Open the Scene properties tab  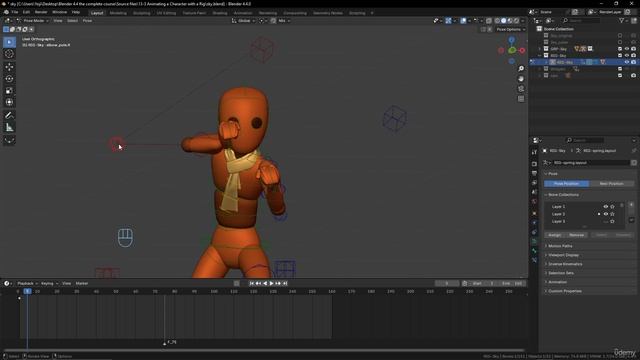click(x=534, y=192)
